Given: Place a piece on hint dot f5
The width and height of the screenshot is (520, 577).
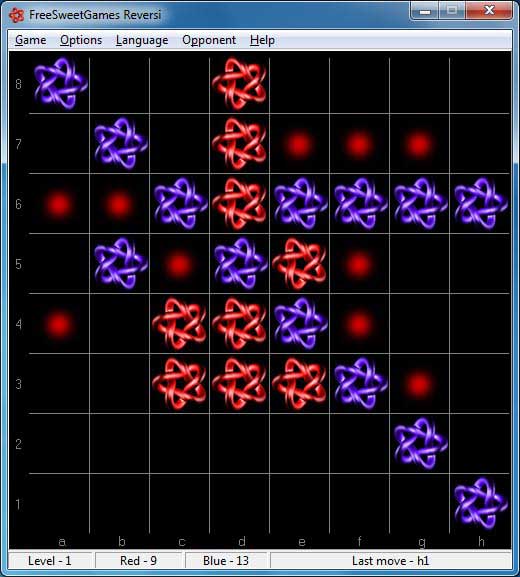Looking at the screenshot, I should pos(359,264).
